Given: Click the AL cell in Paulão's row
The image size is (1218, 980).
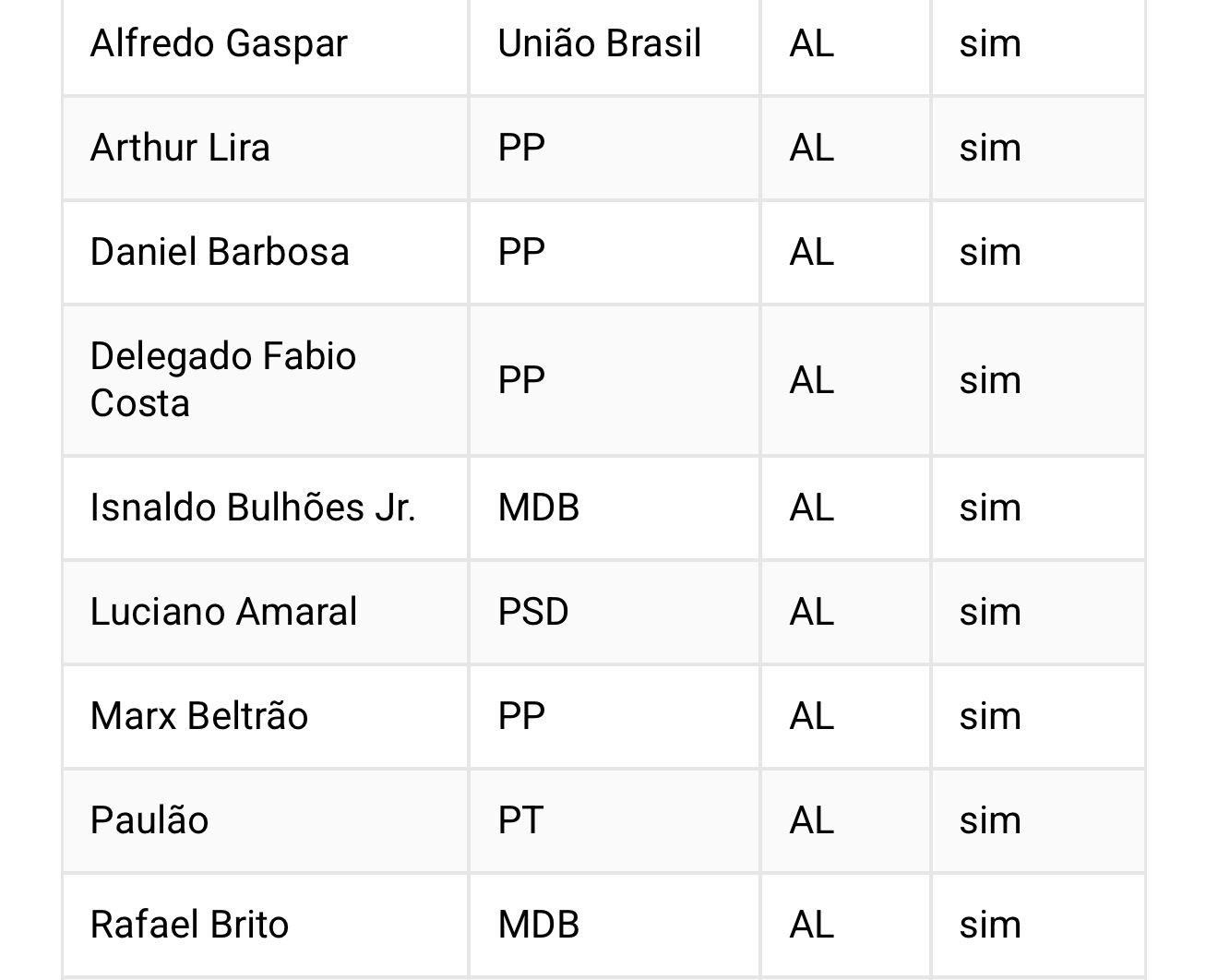Looking at the screenshot, I should pos(811,820).
